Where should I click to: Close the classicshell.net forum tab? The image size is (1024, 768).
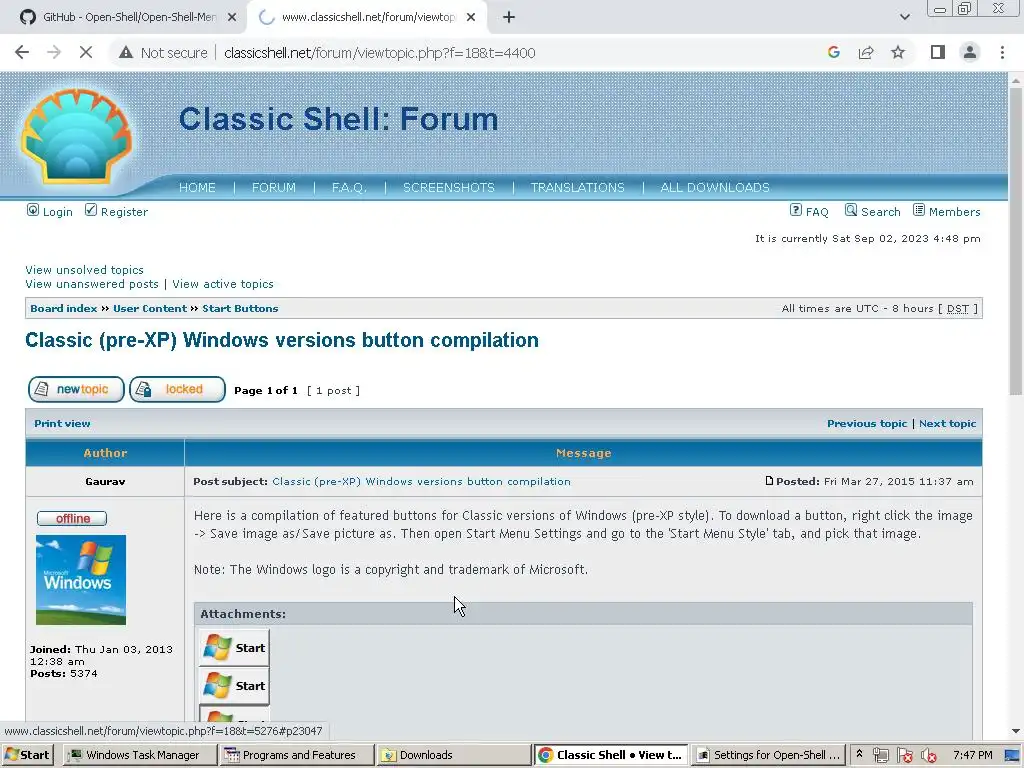click(x=471, y=18)
